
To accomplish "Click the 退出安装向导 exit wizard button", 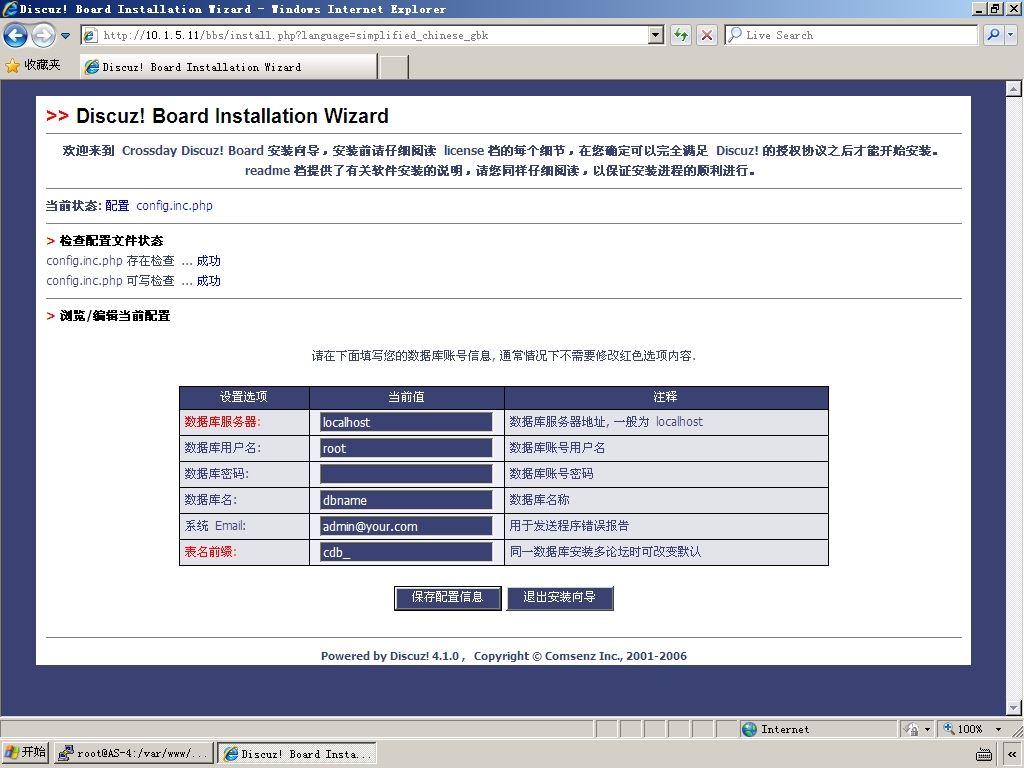I will [x=560, y=598].
